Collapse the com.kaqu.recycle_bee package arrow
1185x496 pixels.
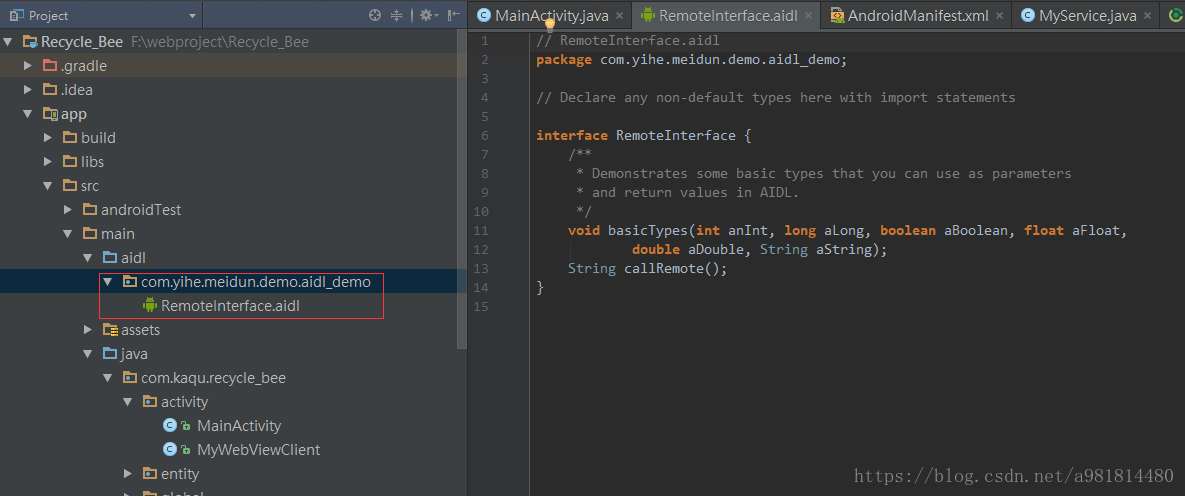click(108, 378)
